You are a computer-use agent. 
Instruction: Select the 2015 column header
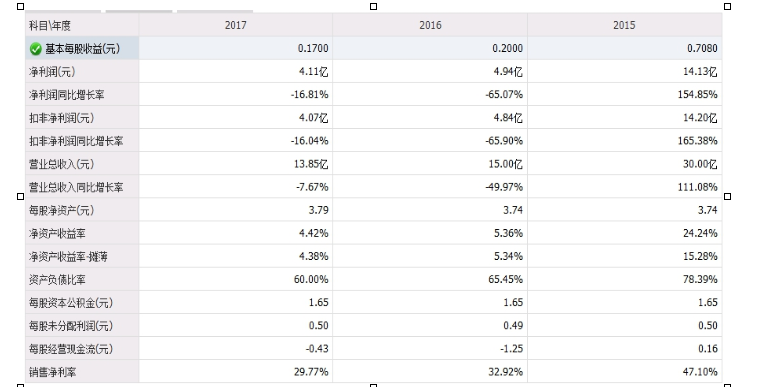click(624, 25)
